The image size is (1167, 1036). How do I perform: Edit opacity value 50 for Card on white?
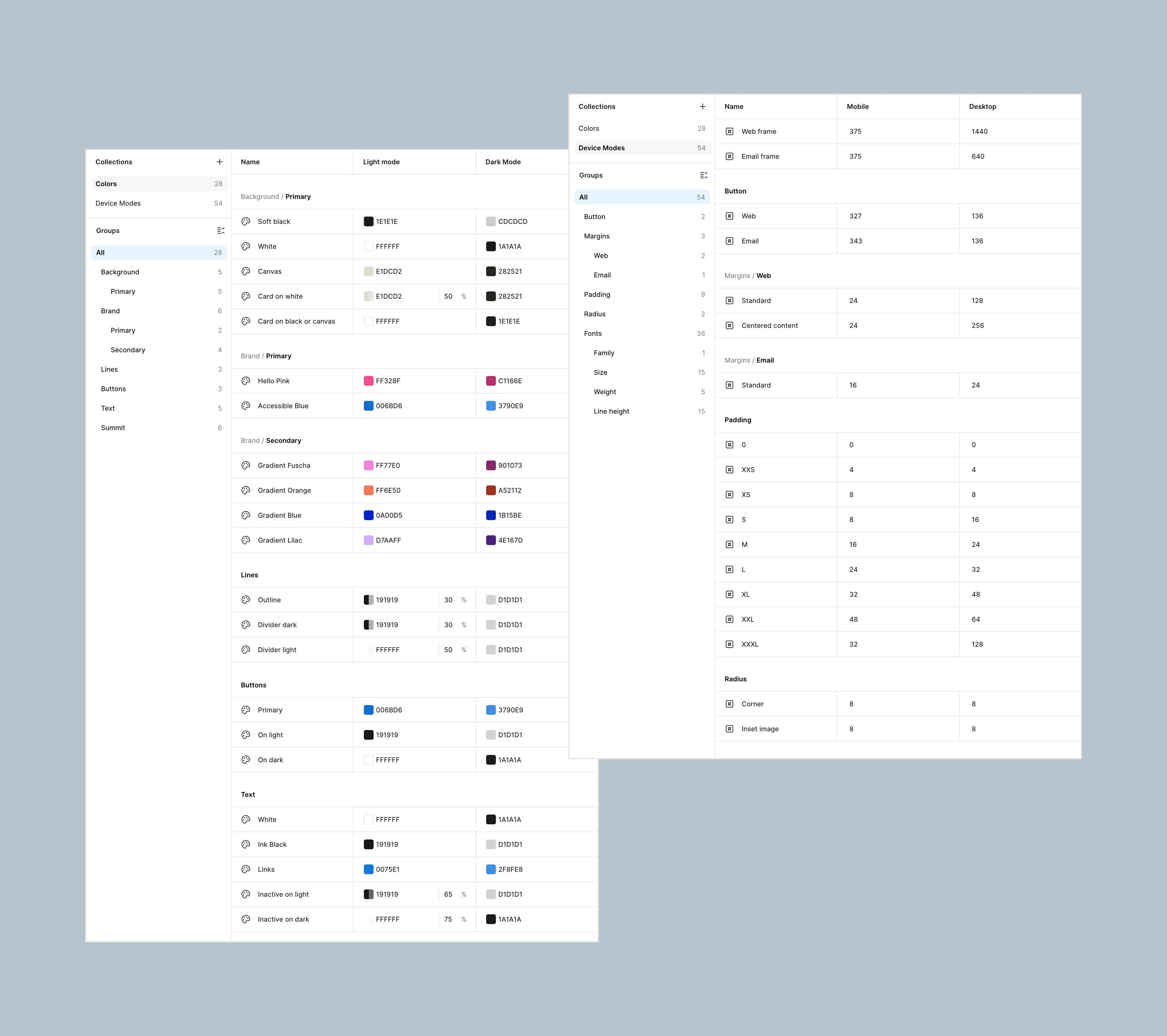[448, 296]
